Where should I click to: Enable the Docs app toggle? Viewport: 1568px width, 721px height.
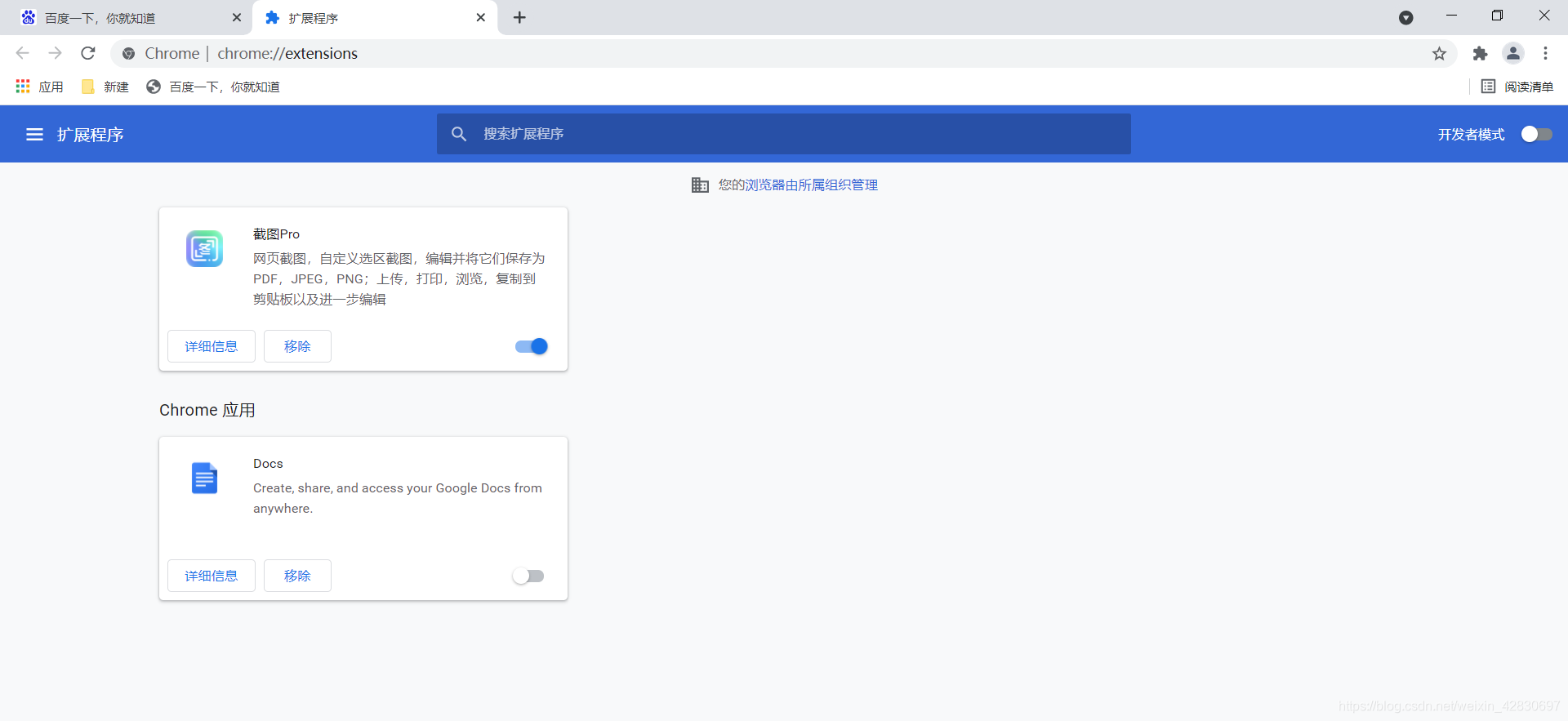pyautogui.click(x=528, y=576)
